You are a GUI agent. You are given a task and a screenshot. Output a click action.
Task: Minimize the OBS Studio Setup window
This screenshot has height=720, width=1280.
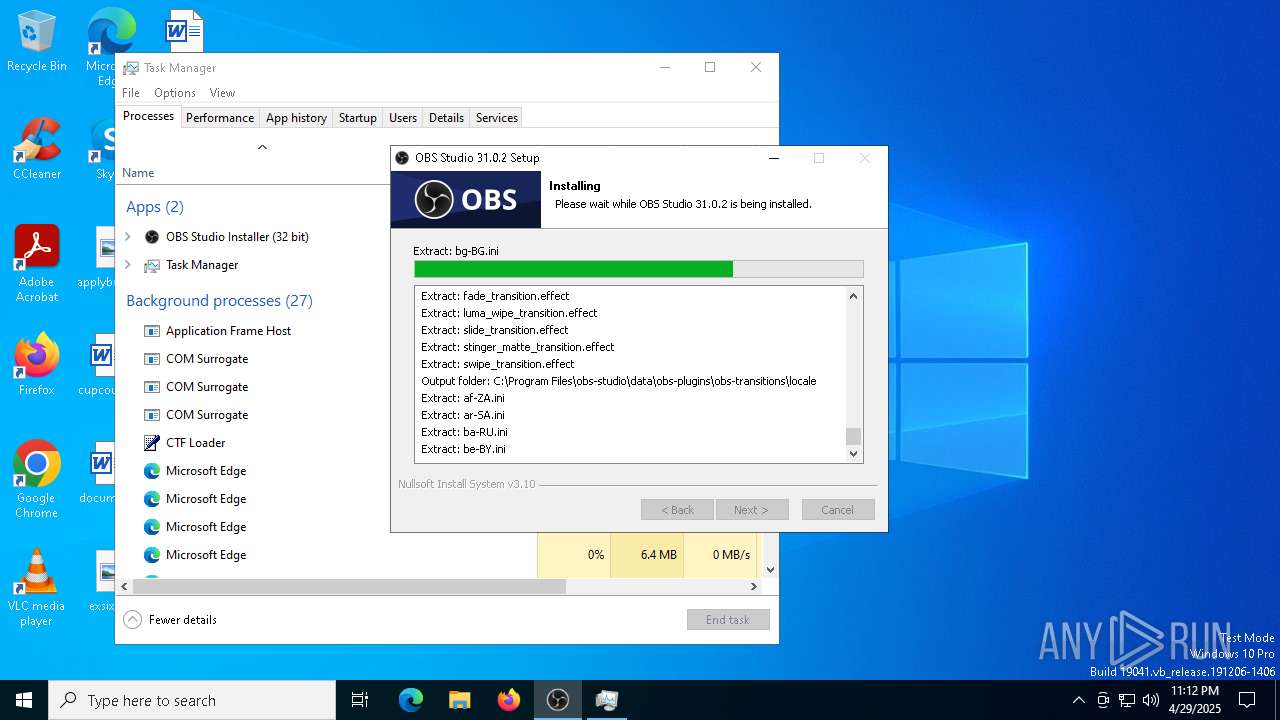point(774,158)
